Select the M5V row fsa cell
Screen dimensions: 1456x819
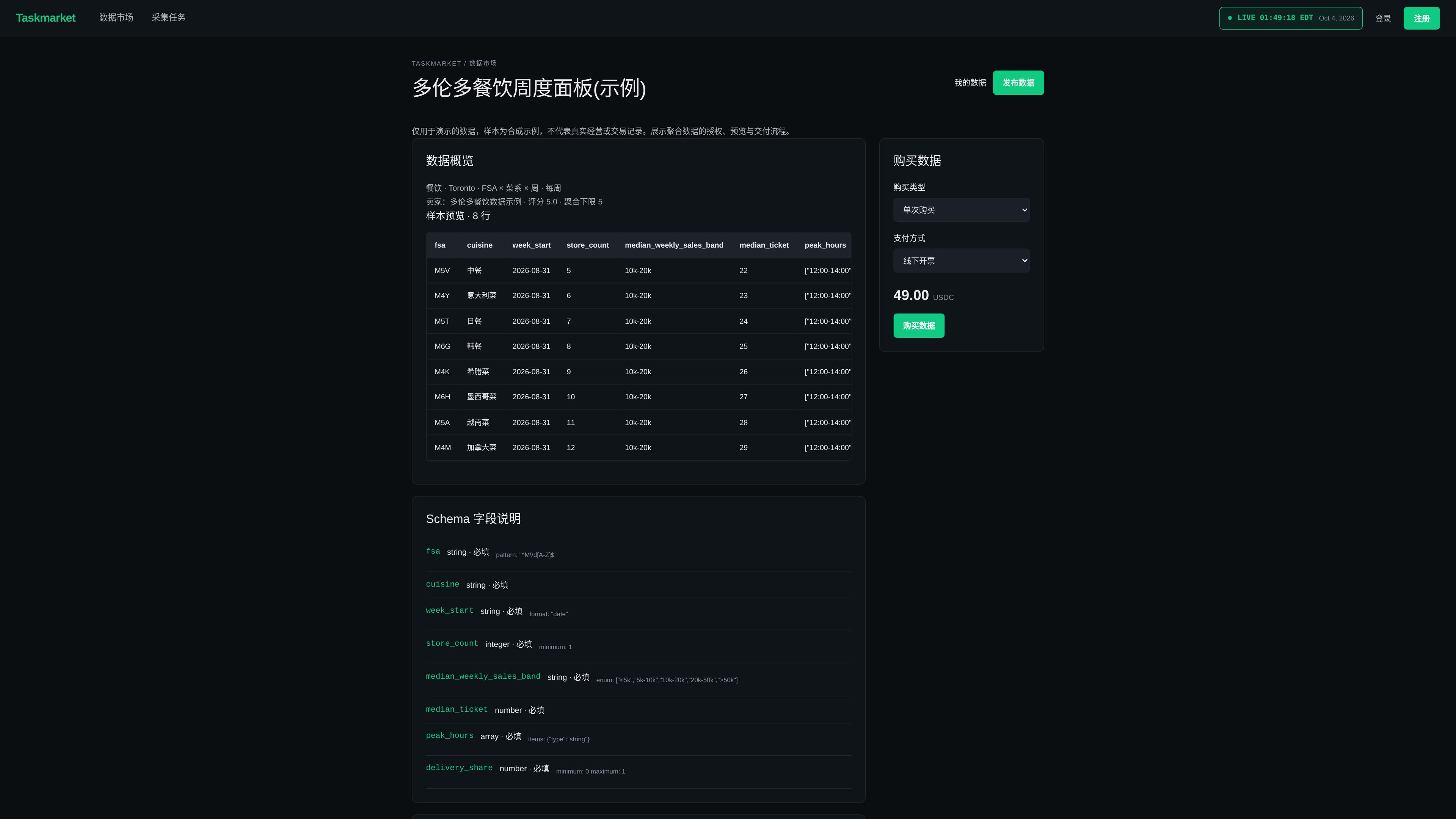tap(442, 271)
